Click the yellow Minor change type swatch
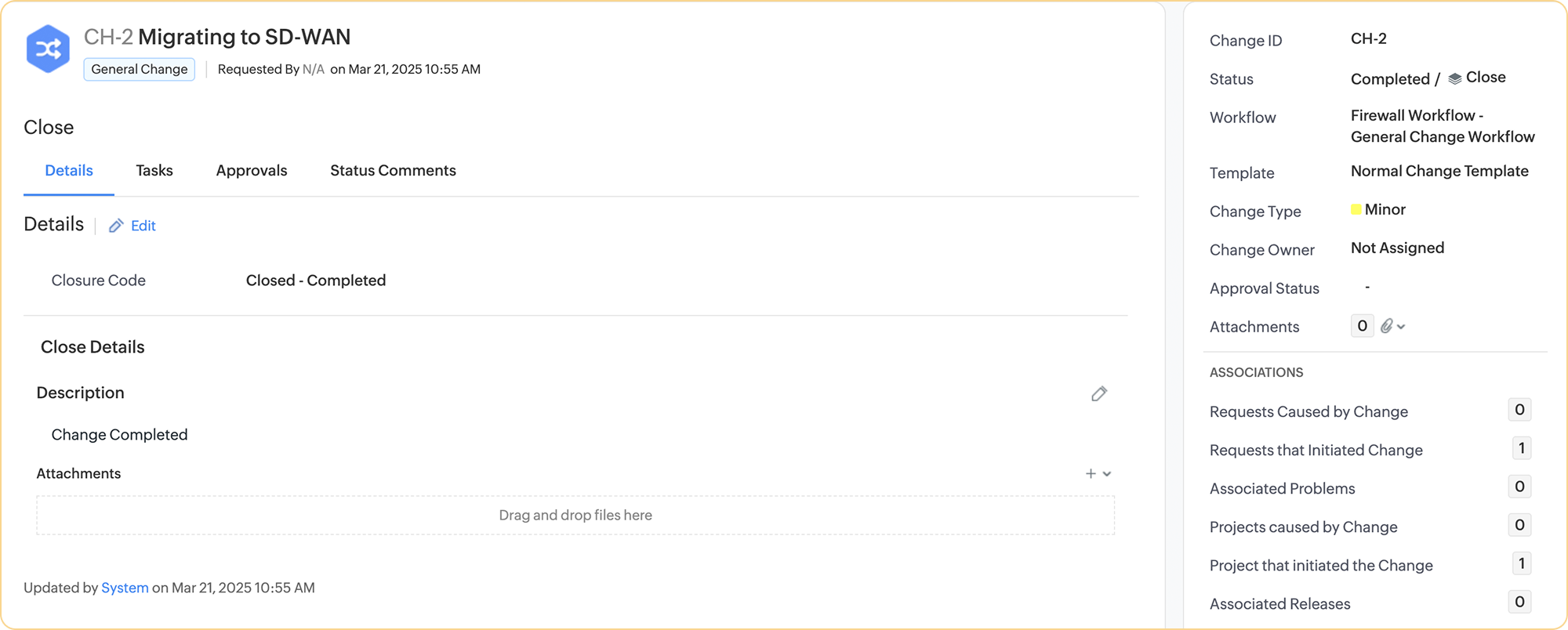Screen dimensions: 1568x630 tap(1356, 208)
